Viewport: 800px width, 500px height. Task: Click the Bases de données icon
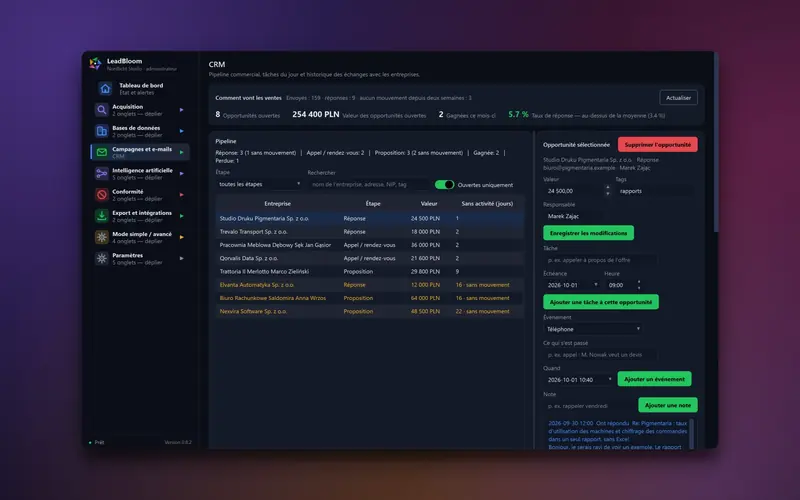(x=102, y=131)
